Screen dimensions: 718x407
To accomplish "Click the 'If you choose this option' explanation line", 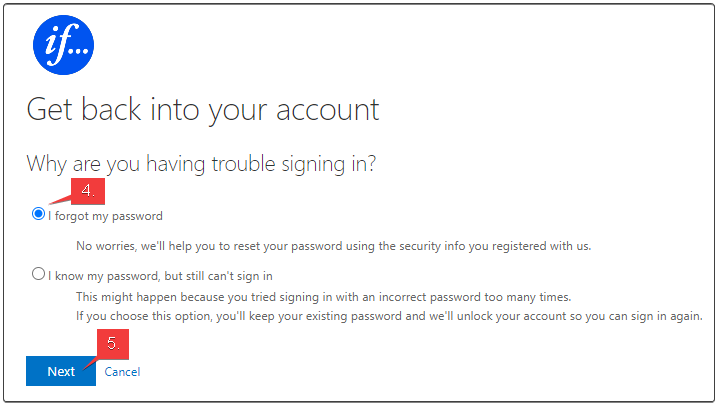I will (x=389, y=316).
